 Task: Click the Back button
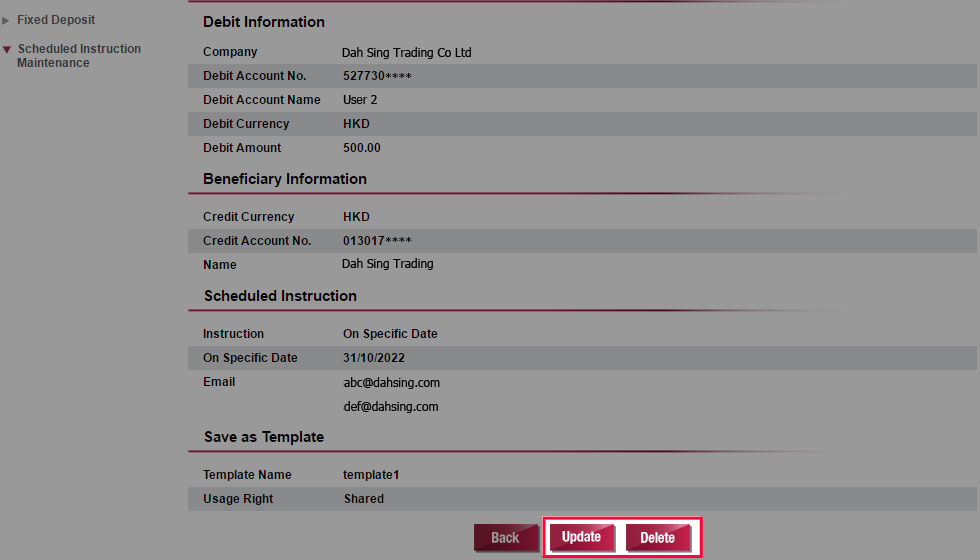[x=506, y=538]
